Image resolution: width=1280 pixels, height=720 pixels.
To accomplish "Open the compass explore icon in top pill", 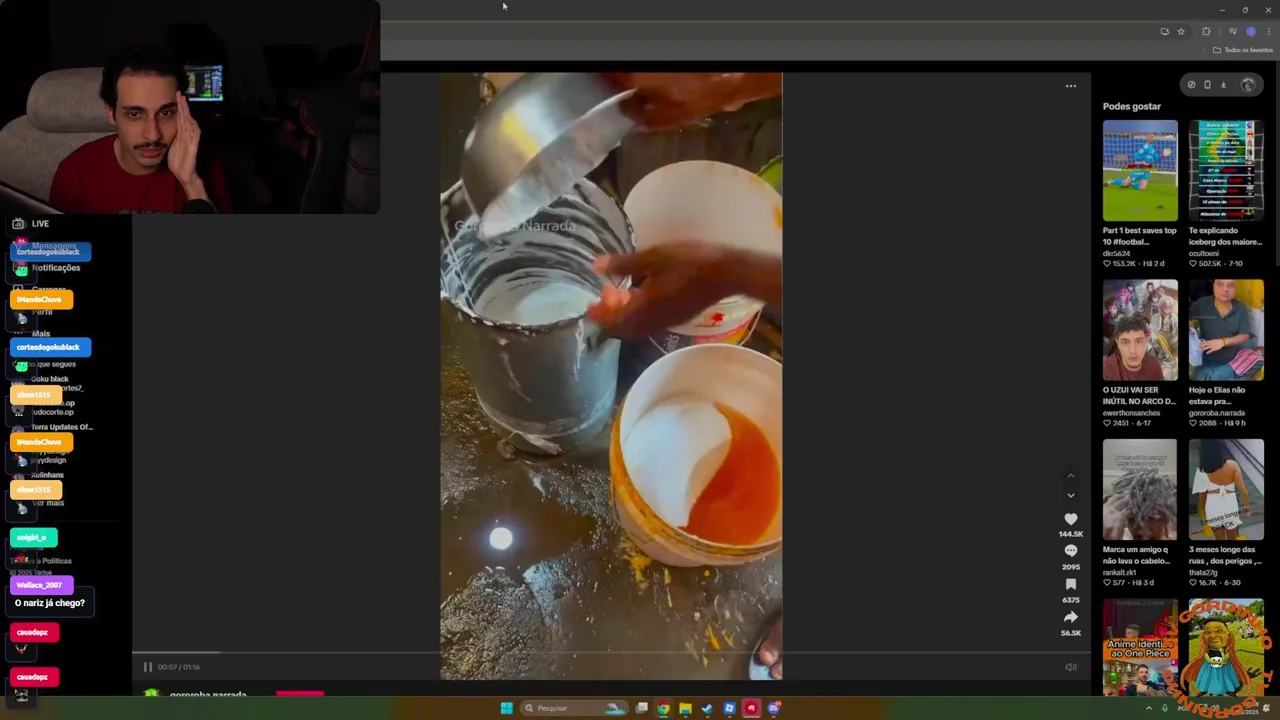I will tap(1191, 85).
